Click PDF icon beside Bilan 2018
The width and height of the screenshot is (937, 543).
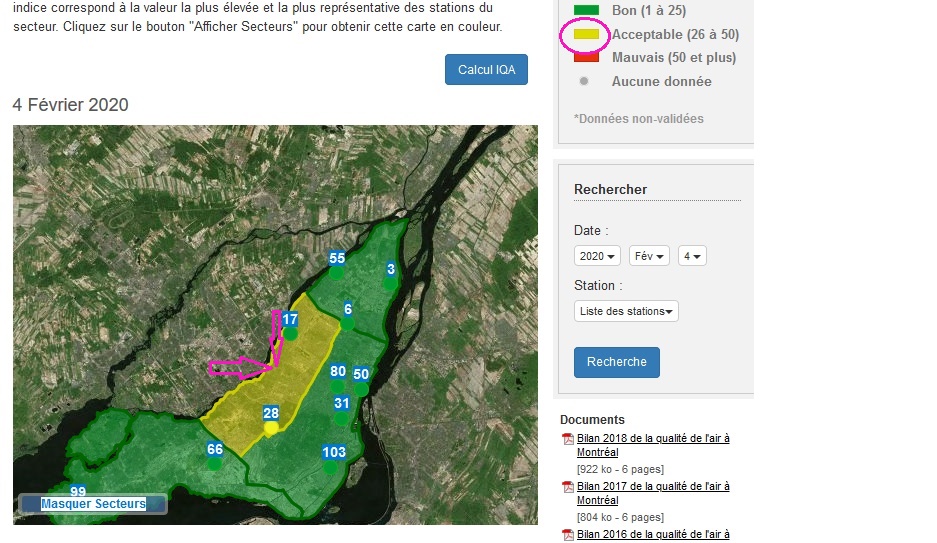pos(567,439)
